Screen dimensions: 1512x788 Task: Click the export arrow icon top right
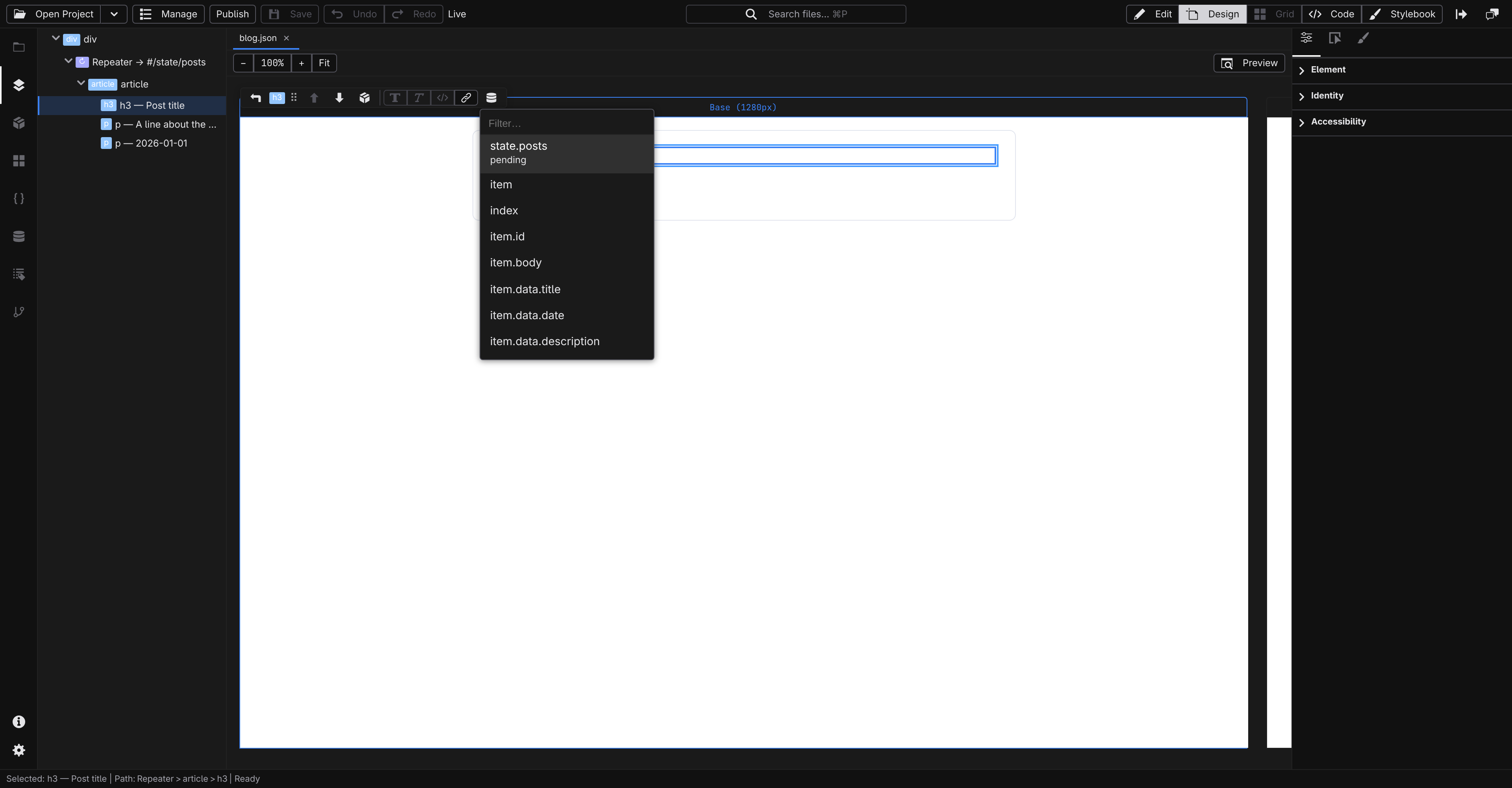coord(1462,14)
